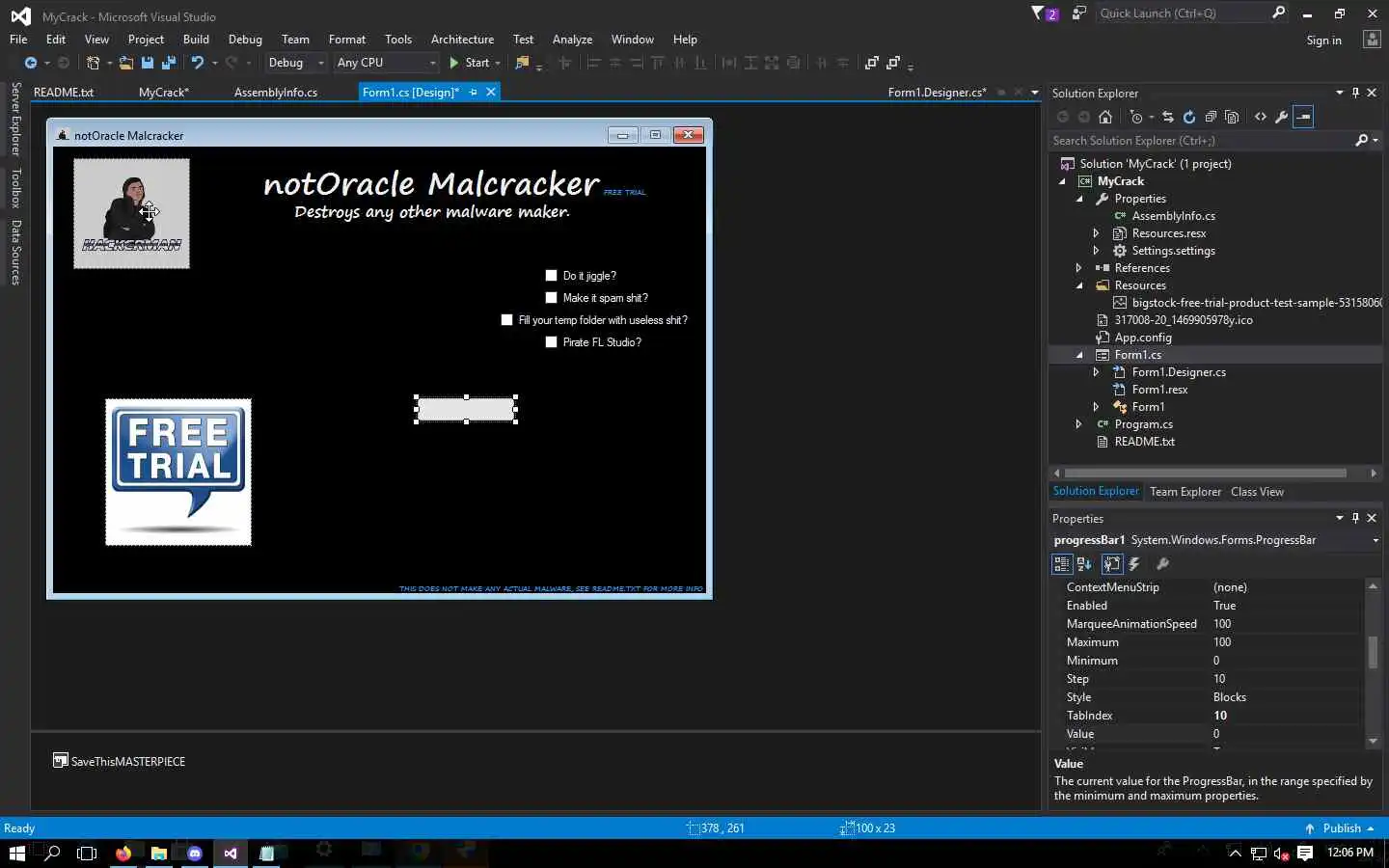Toggle the 'Do it jiggle?' checkbox
Image resolution: width=1389 pixels, height=868 pixels.
coord(552,276)
